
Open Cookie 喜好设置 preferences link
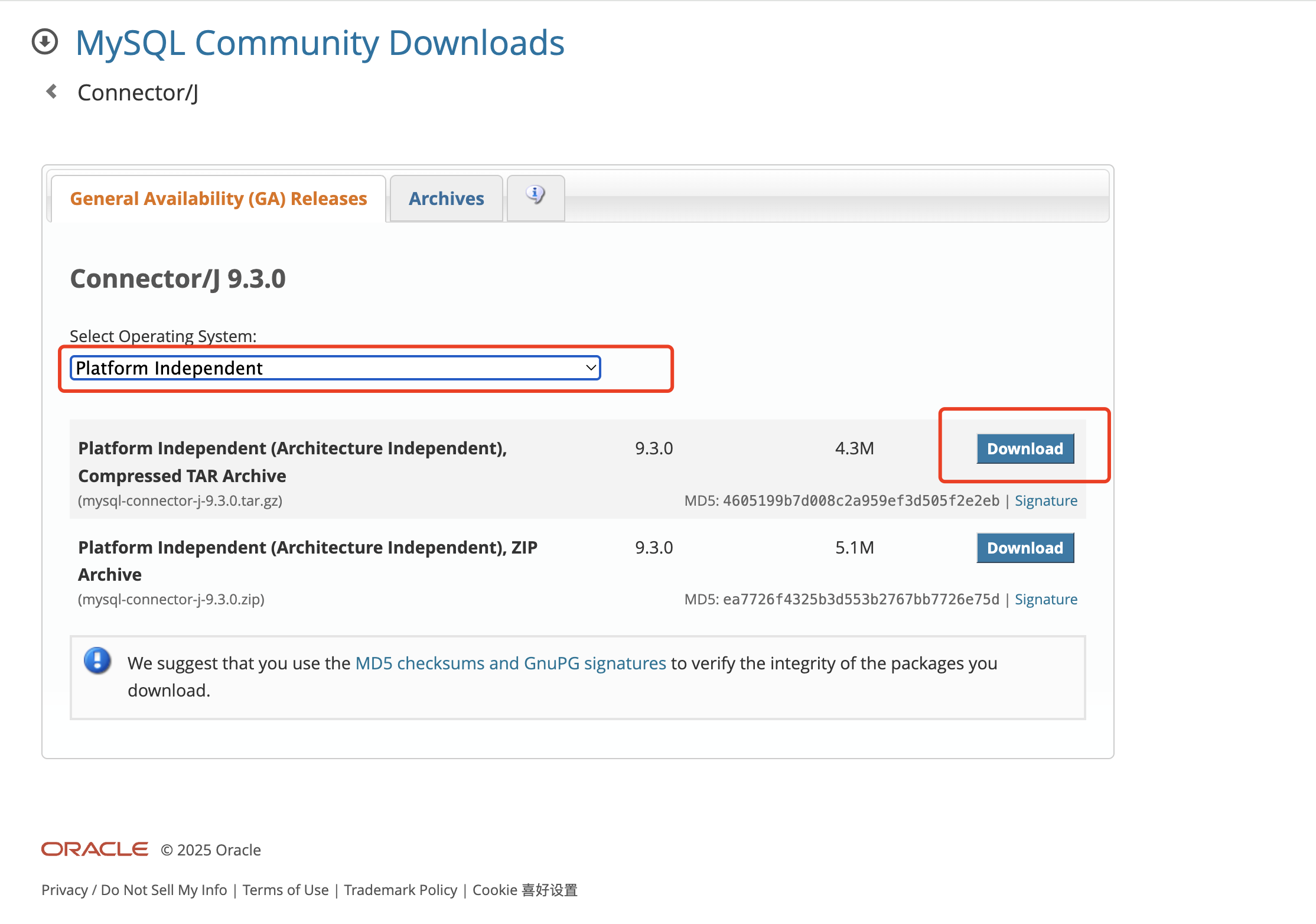coord(525,890)
